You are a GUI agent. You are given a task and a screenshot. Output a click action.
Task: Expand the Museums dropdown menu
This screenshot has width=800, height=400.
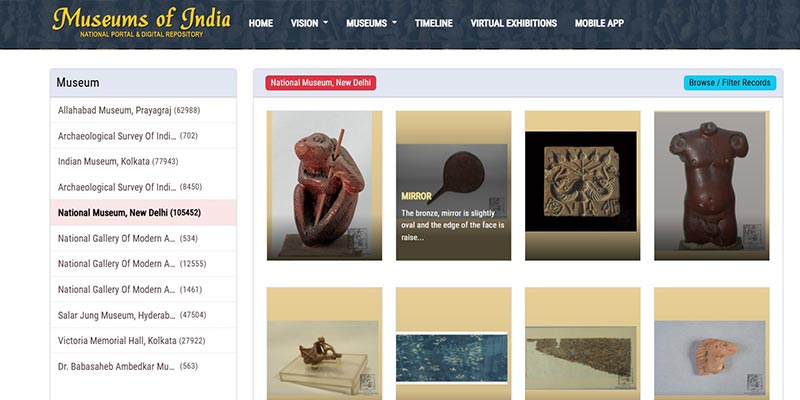click(x=371, y=23)
